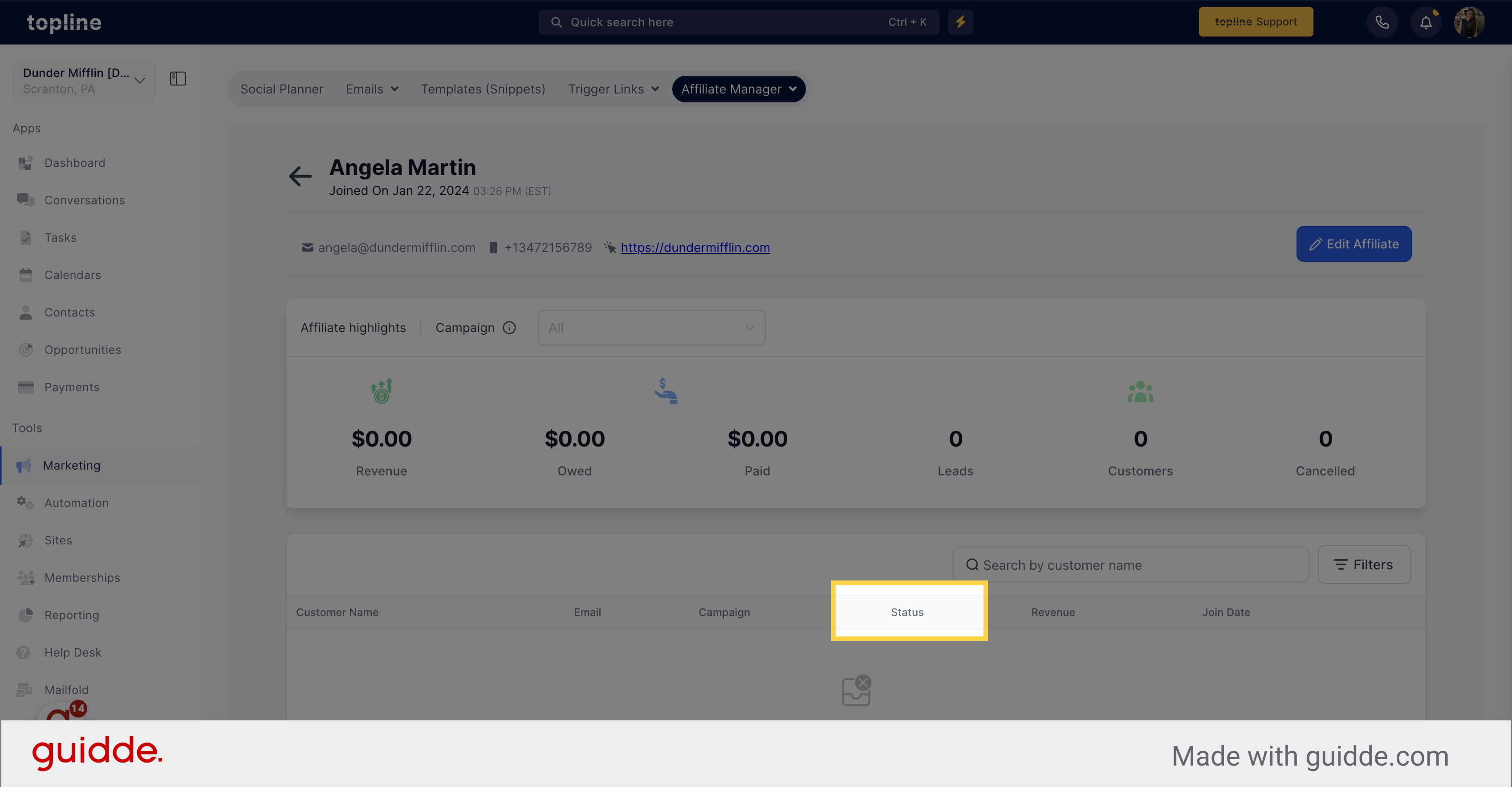Open the user profile avatar
This screenshot has width=1512, height=787.
click(x=1469, y=22)
